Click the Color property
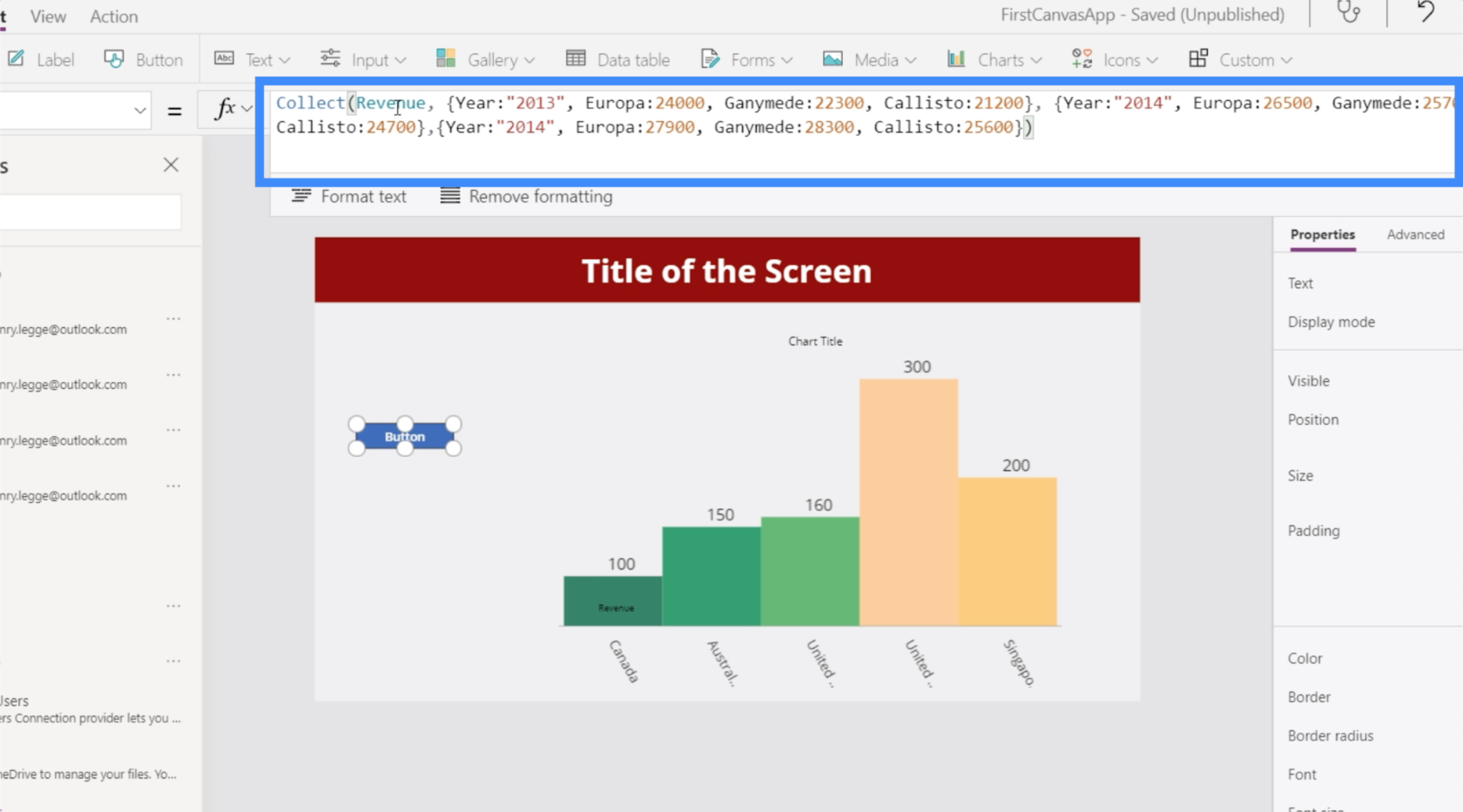This screenshot has height=812, width=1463. tap(1305, 659)
